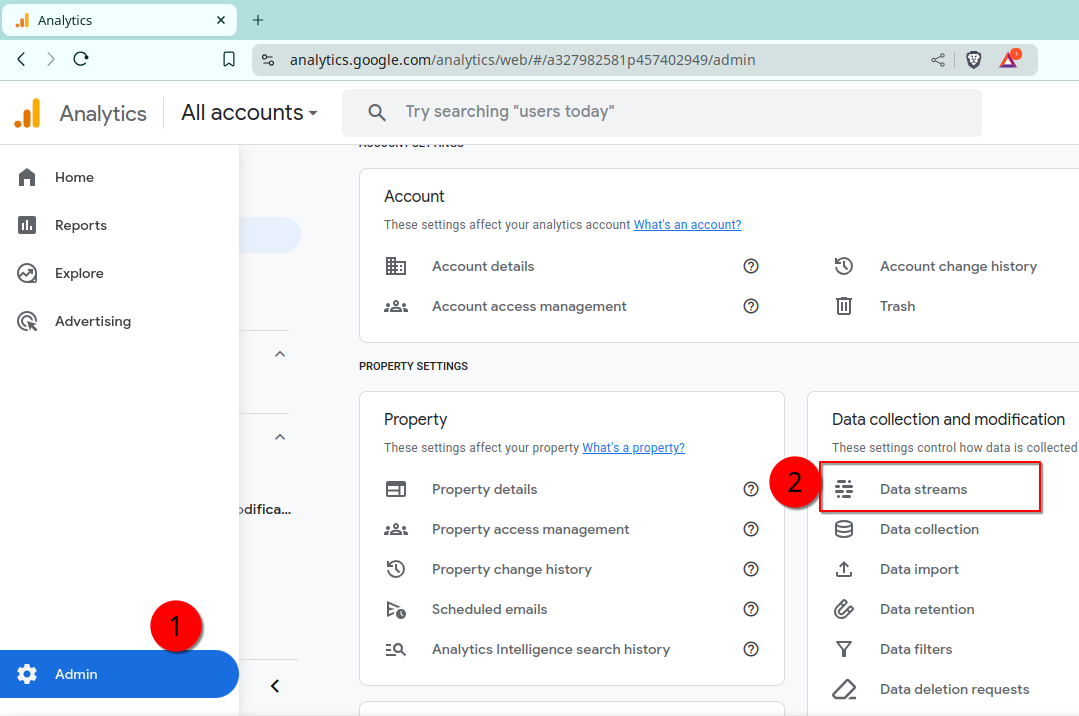Open Data deletion requests
Screen dimensions: 1079x716
954,689
